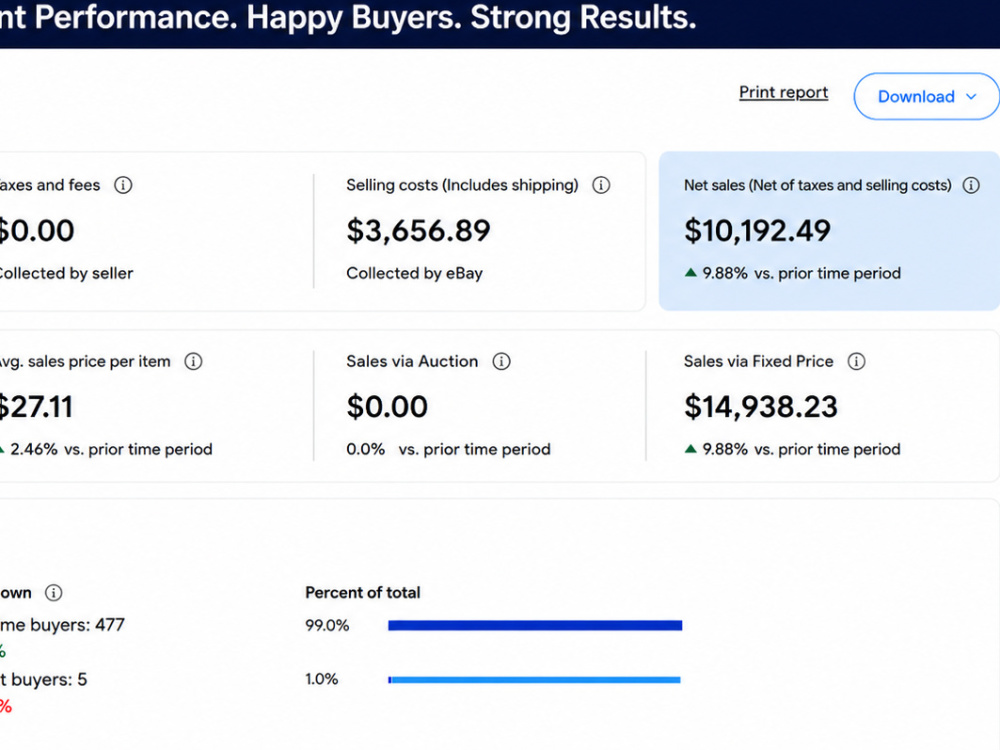1000x750 pixels.
Task: Click info icon next to Sales via Auction
Action: coord(501,362)
